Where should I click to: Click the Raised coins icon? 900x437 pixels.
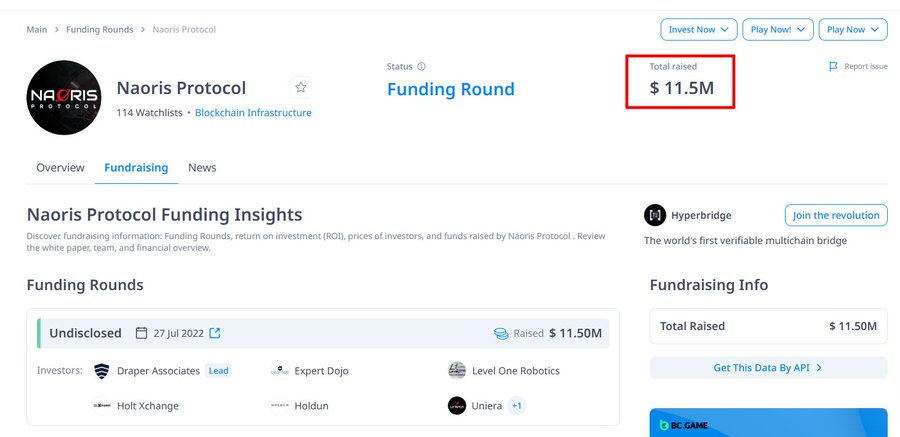pyautogui.click(x=501, y=333)
